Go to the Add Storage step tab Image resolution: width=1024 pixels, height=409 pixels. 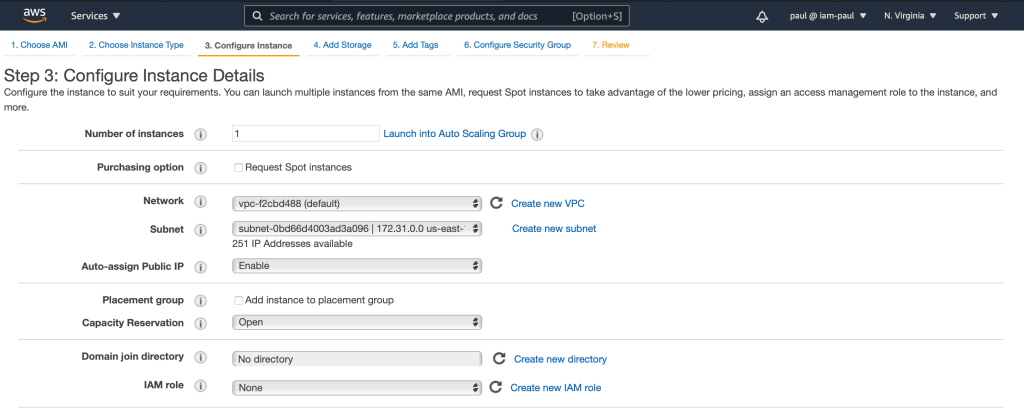[x=342, y=46]
